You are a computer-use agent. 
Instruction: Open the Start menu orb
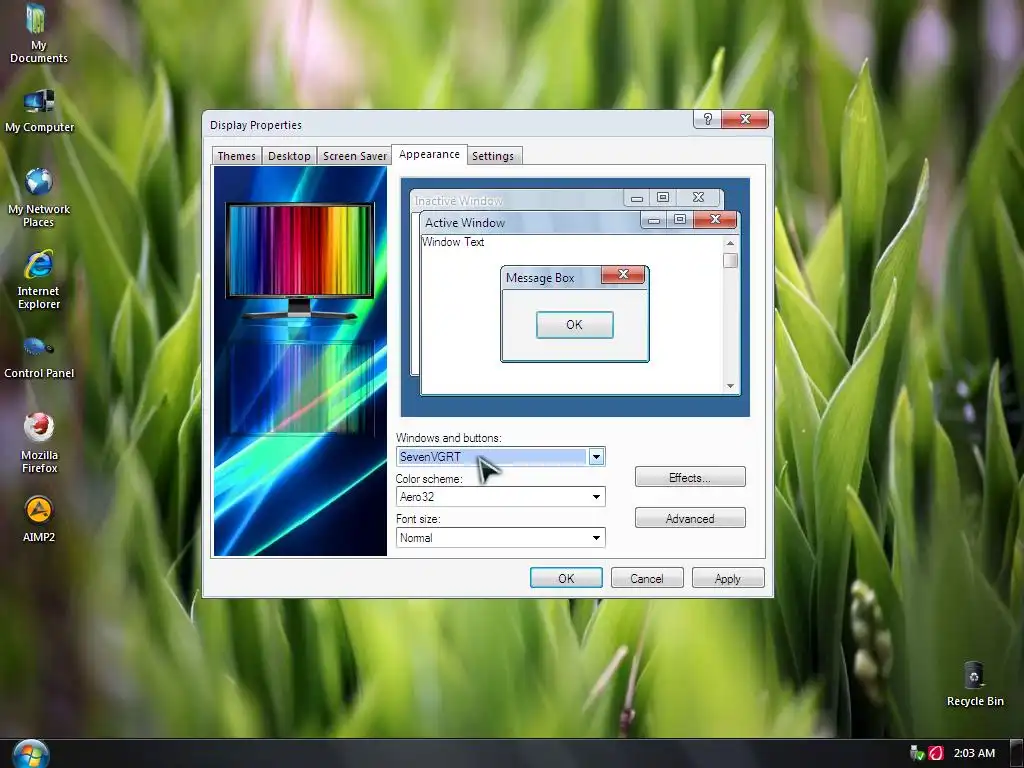tap(30, 754)
